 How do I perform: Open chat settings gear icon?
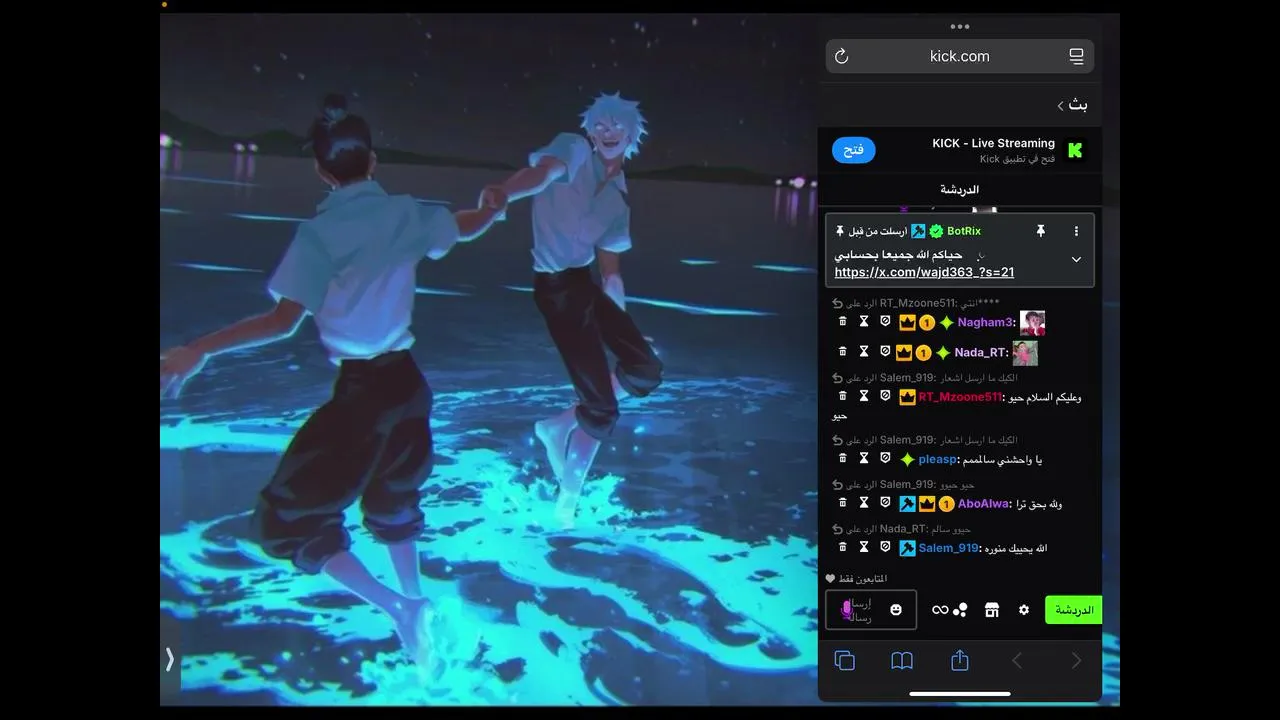1024,610
